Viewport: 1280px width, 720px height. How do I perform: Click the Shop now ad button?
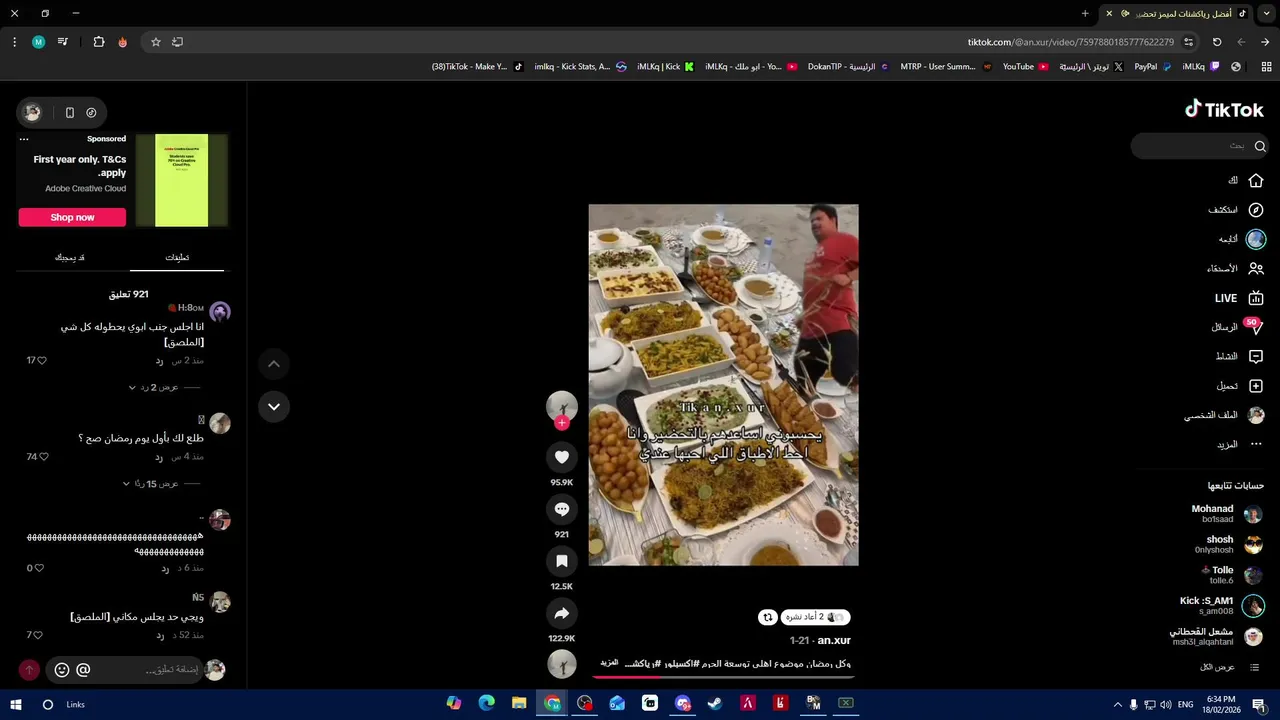click(x=72, y=217)
